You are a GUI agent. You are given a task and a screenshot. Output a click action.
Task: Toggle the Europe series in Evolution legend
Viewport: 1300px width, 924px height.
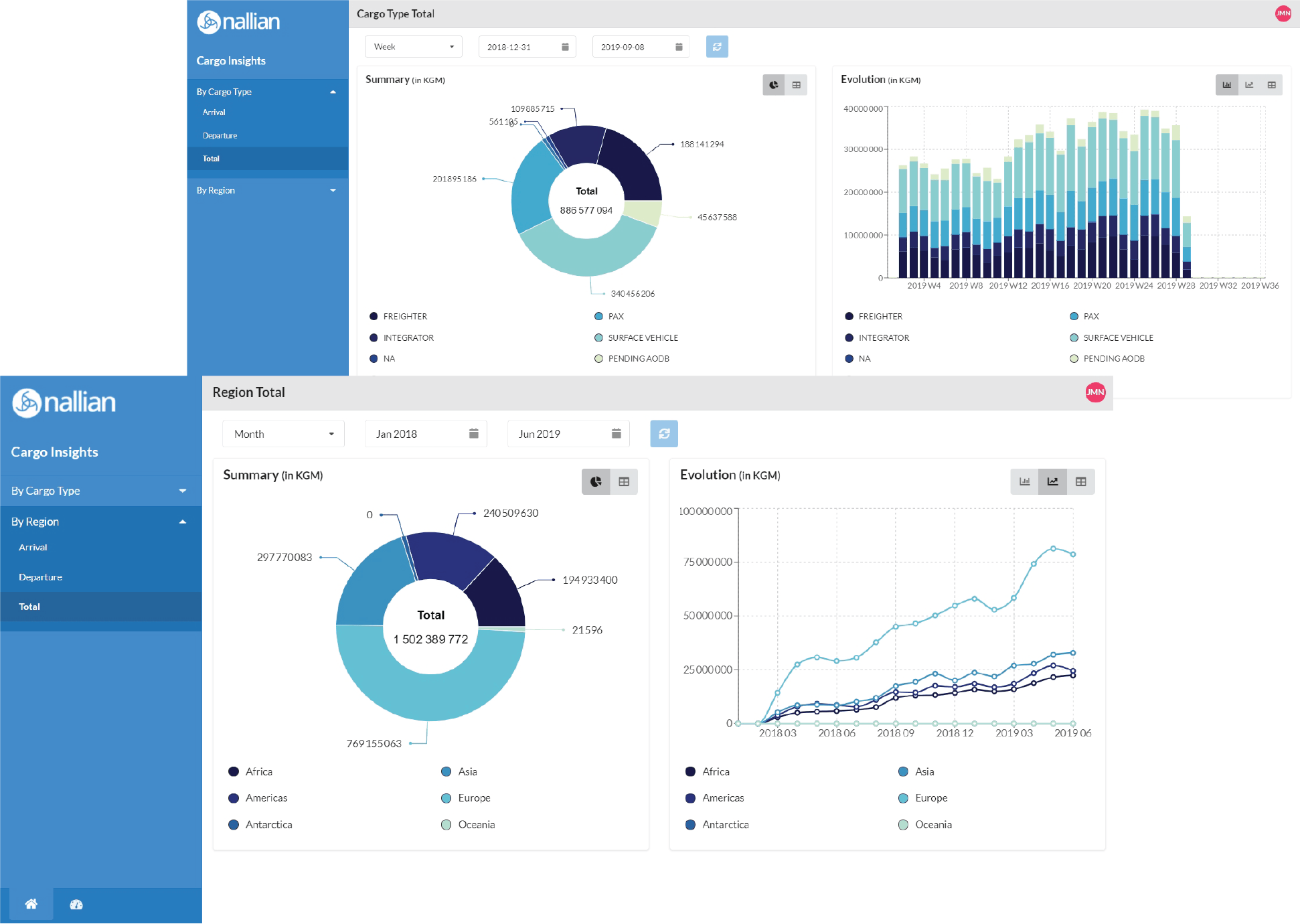(x=930, y=798)
